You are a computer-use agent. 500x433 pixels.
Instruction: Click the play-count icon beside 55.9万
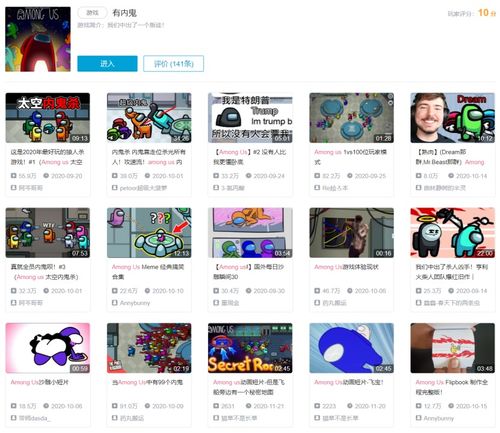click(14, 176)
